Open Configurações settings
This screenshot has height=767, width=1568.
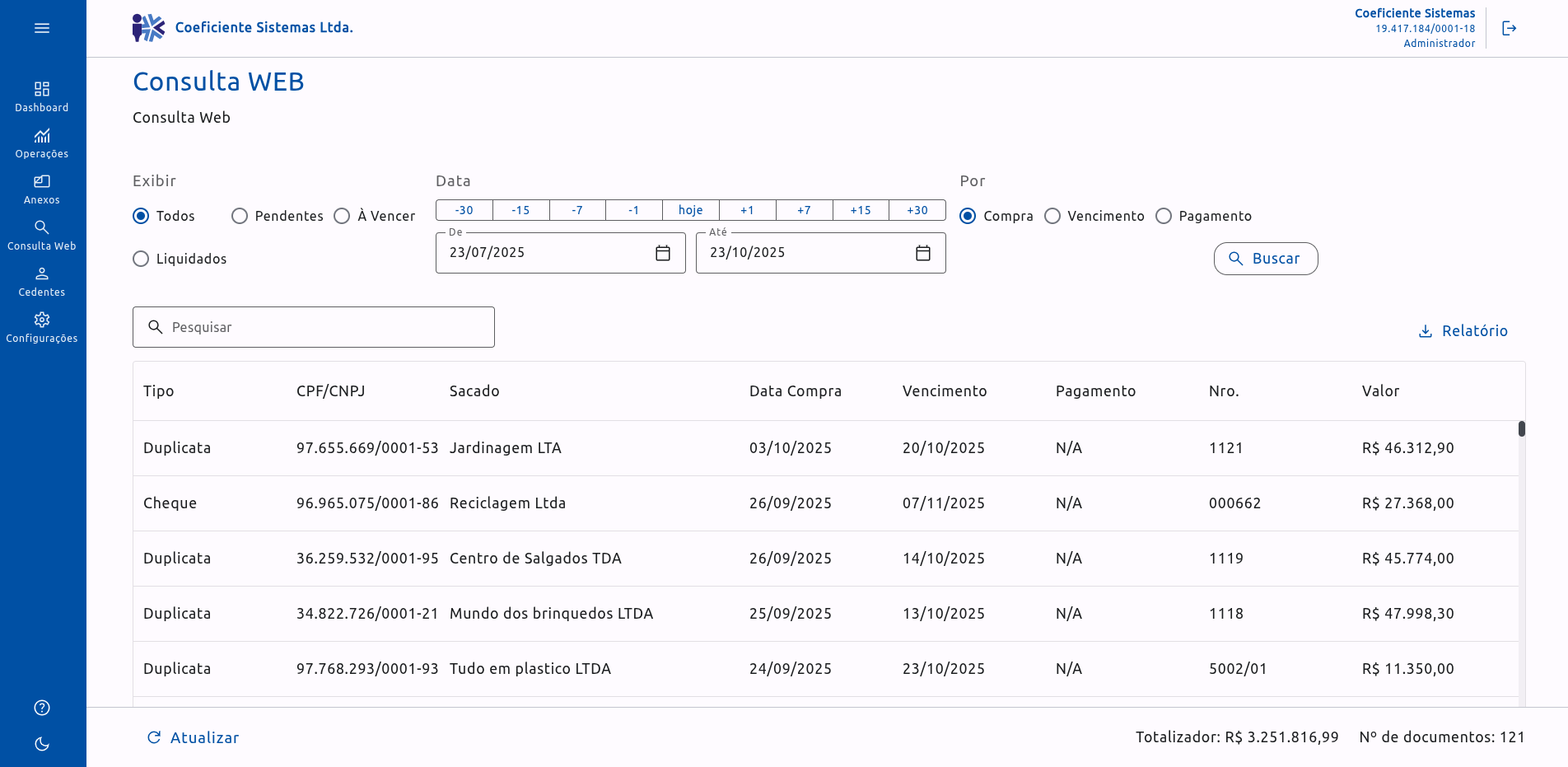(x=42, y=327)
